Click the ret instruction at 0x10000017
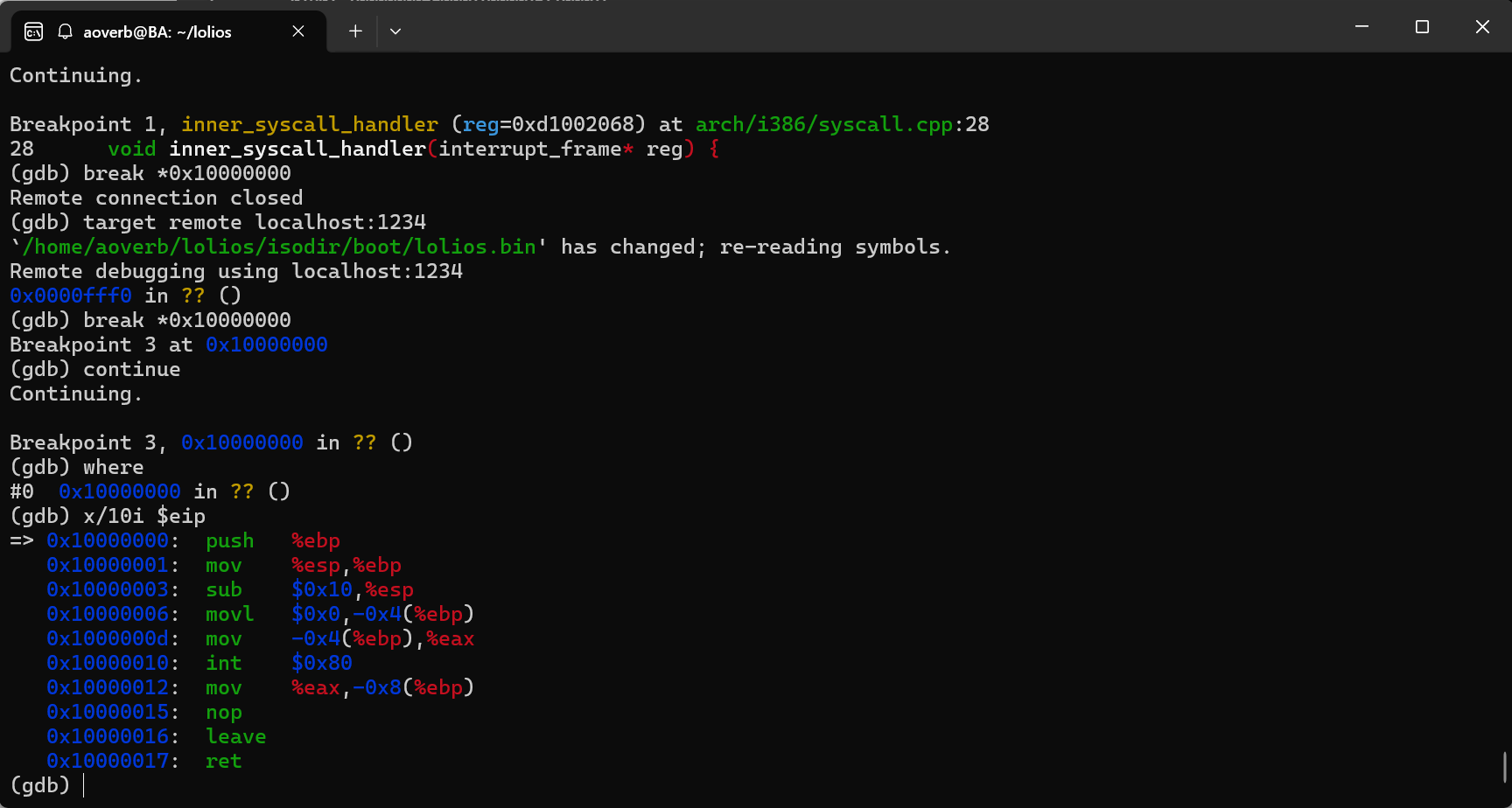1512x808 pixels. [224, 761]
